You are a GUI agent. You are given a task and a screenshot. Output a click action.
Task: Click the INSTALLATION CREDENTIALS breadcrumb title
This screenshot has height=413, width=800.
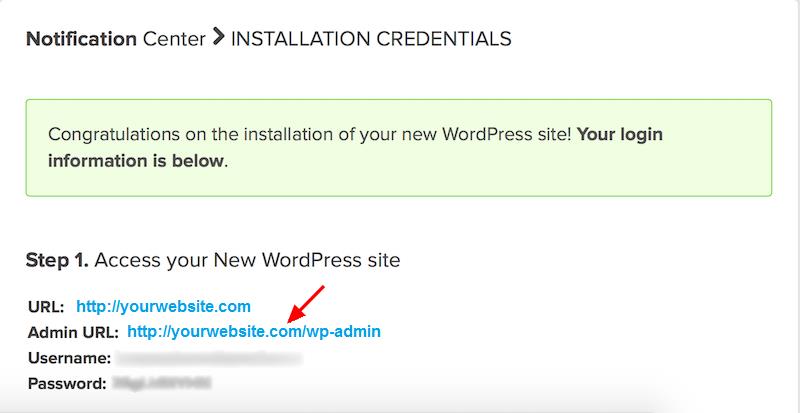tap(371, 39)
